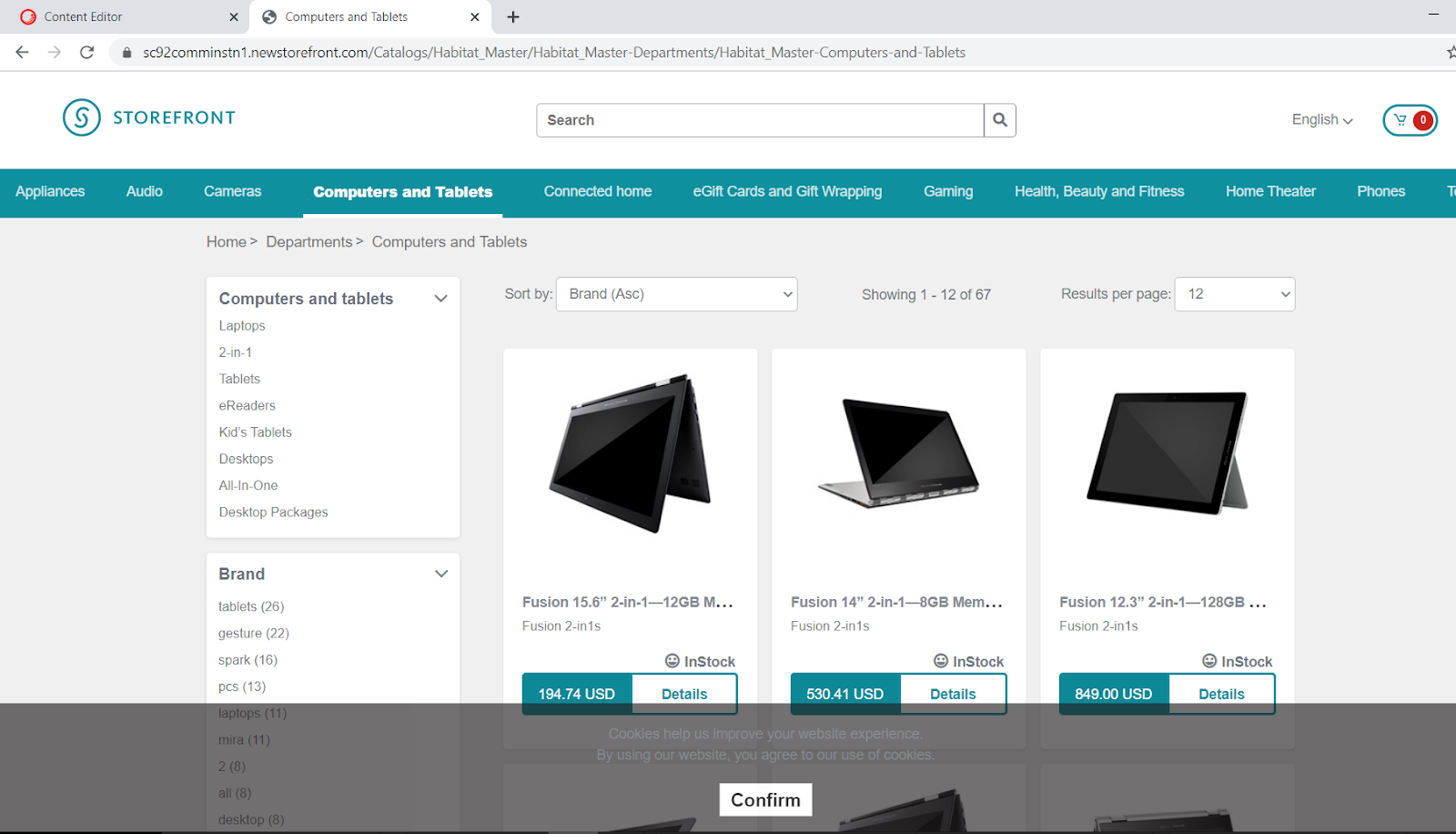Viewport: 1456px width, 834px height.
Task: Filter by brand spark (16)
Action: pos(248,660)
